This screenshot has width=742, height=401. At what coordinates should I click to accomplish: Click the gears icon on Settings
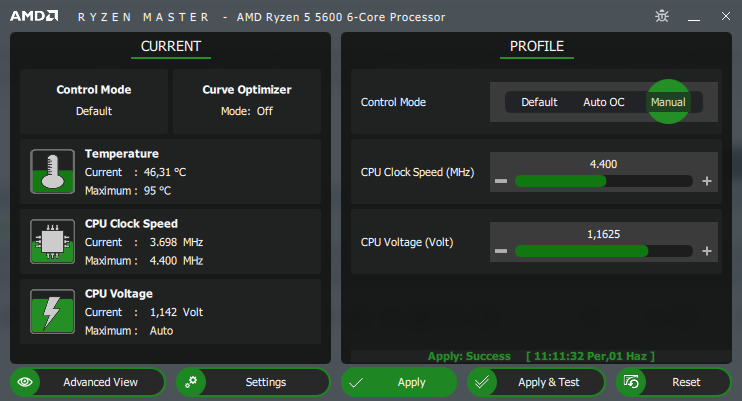click(191, 382)
